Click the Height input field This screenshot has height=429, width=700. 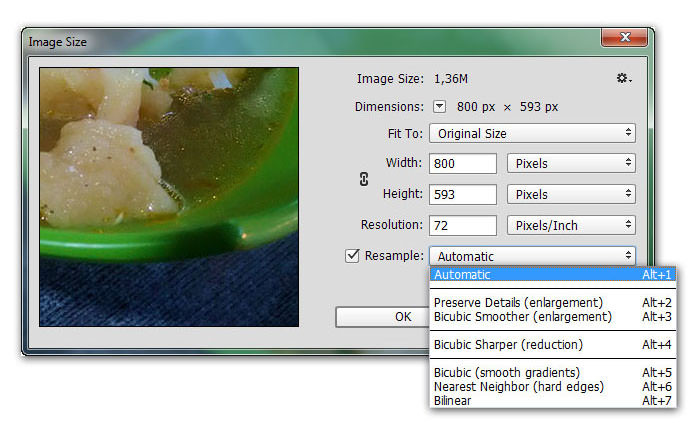(463, 194)
